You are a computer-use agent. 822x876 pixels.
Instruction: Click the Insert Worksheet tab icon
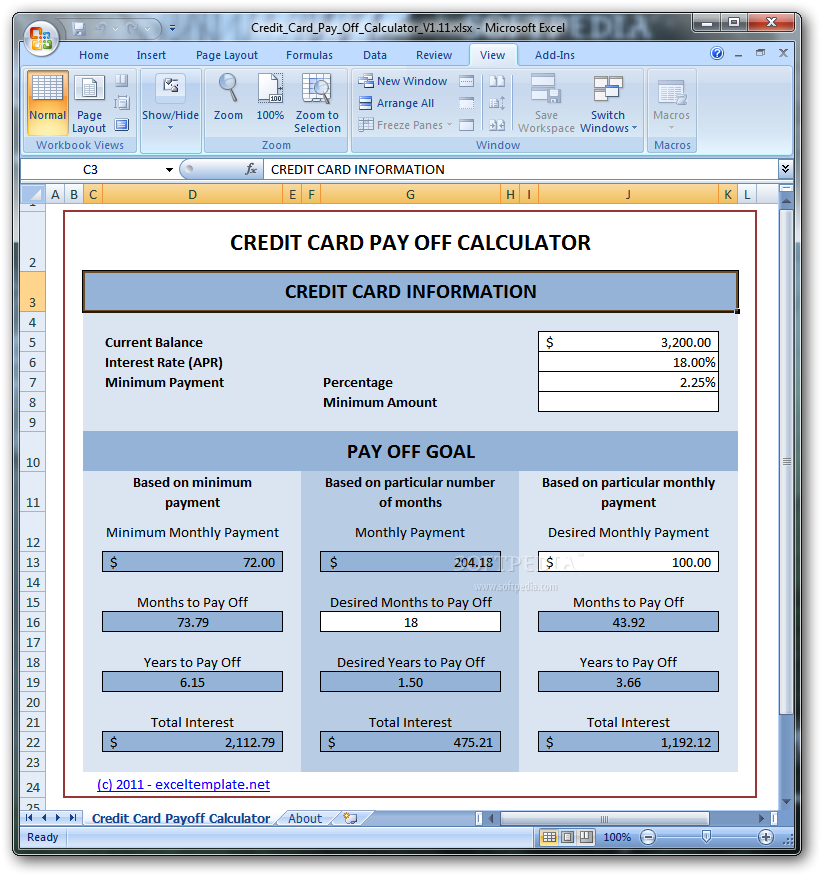point(350,818)
